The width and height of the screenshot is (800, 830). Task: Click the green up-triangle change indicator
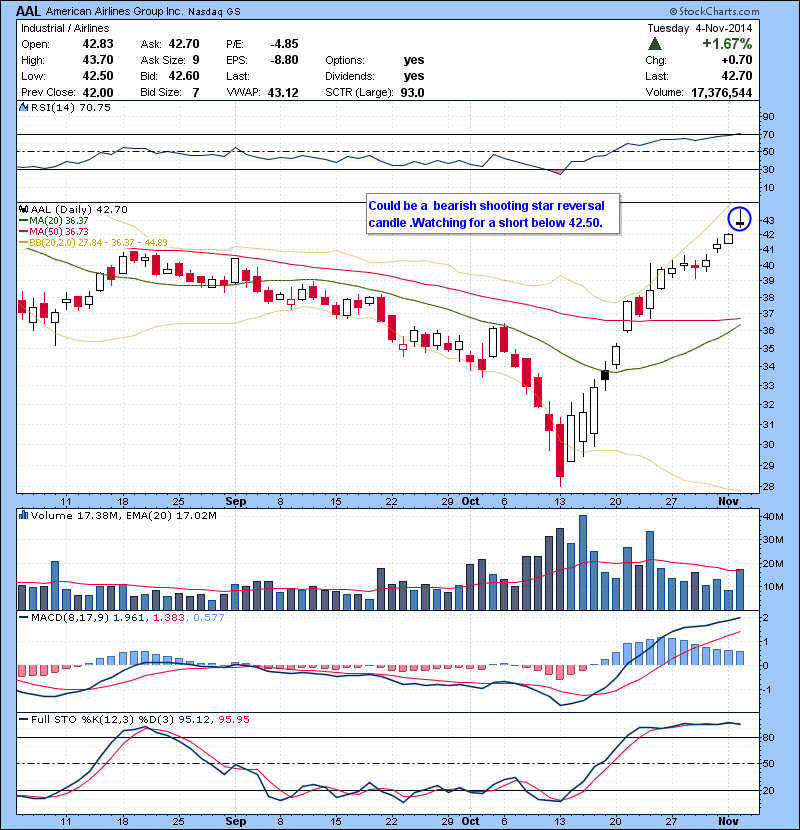tap(655, 44)
